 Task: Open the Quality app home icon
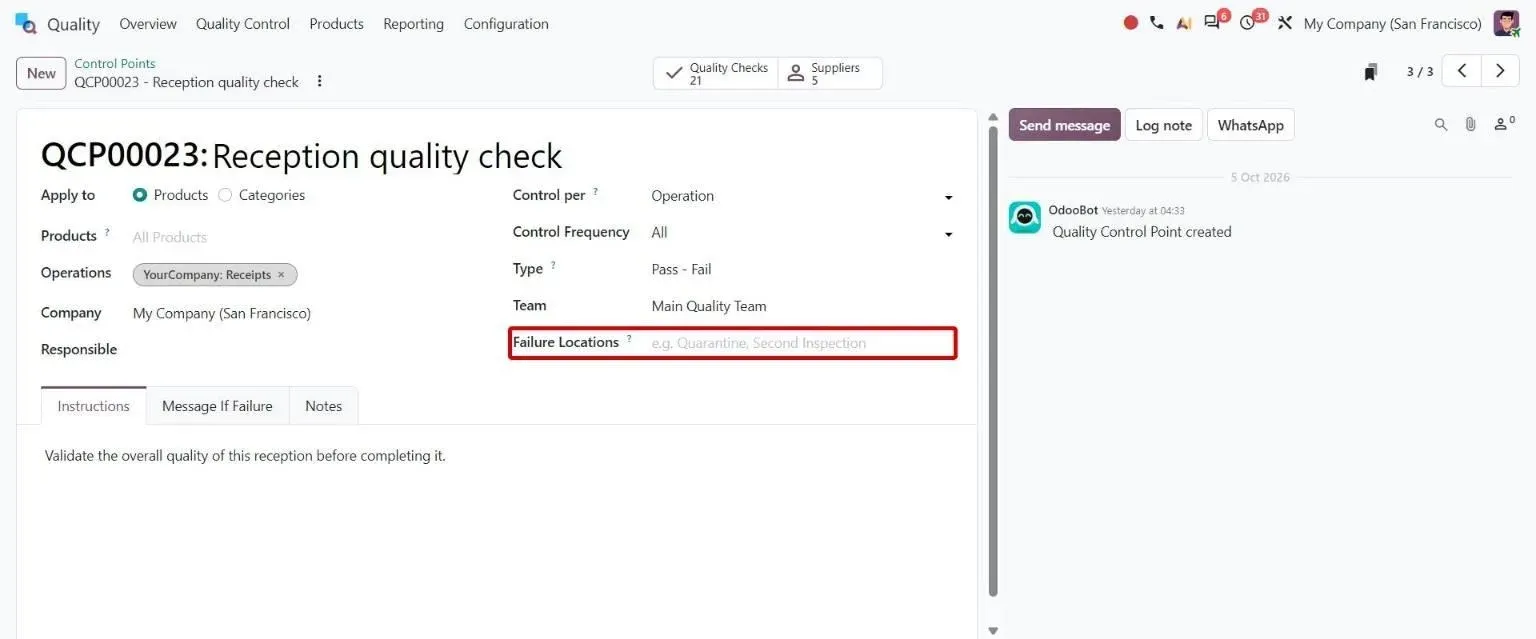[x=25, y=23]
